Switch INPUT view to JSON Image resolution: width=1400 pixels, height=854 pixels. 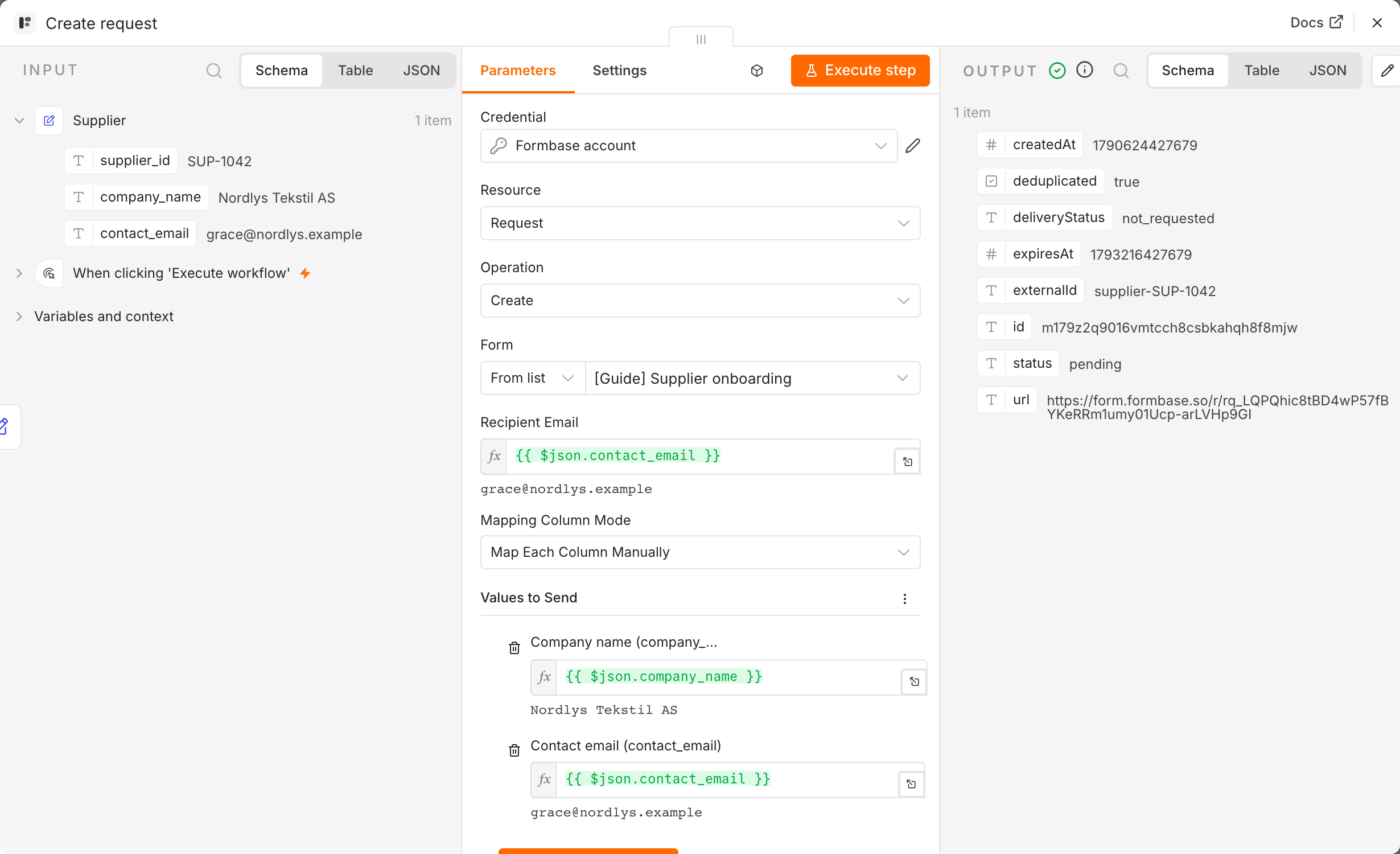[421, 71]
